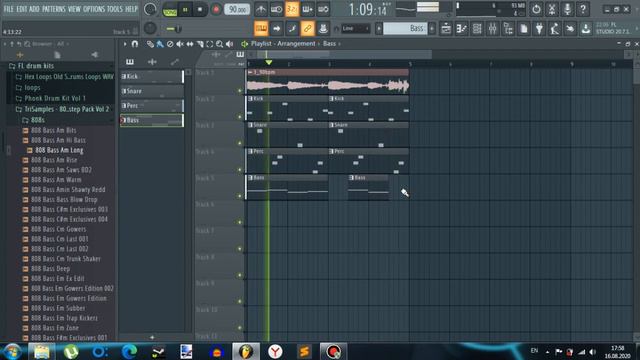The height and width of the screenshot is (360, 640).
Task: Click the render/save download icon
Action: pyautogui.click(x=586, y=29)
